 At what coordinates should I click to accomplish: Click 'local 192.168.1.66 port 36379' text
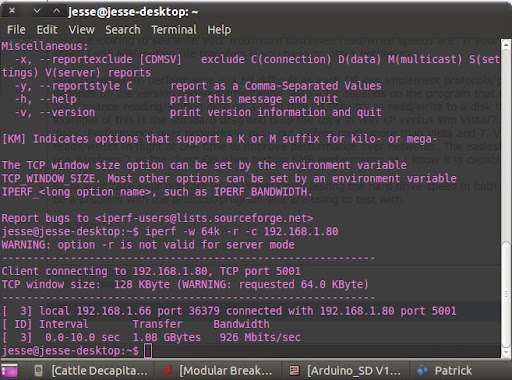tap(129, 311)
